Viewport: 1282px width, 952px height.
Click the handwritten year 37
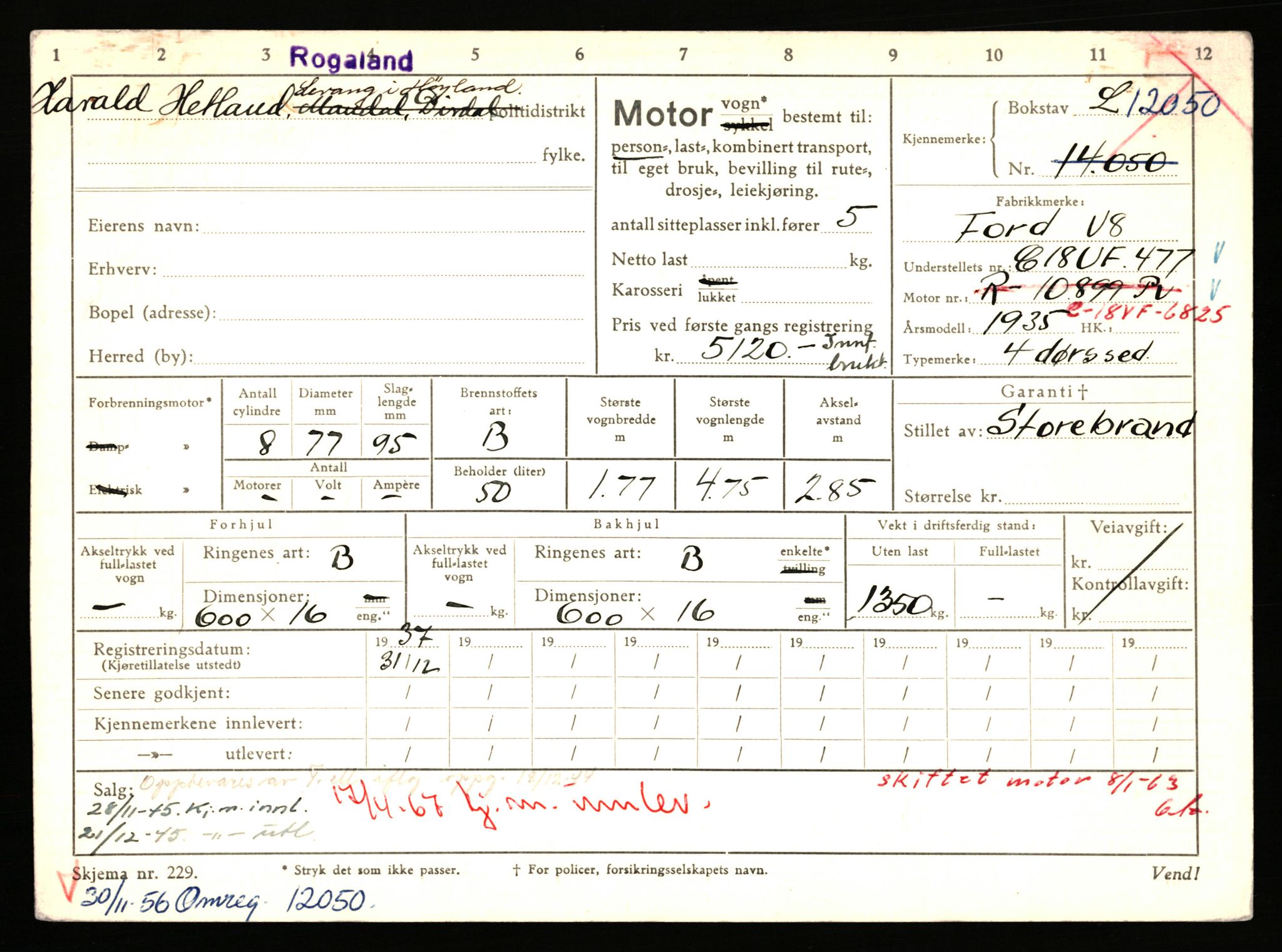(416, 635)
